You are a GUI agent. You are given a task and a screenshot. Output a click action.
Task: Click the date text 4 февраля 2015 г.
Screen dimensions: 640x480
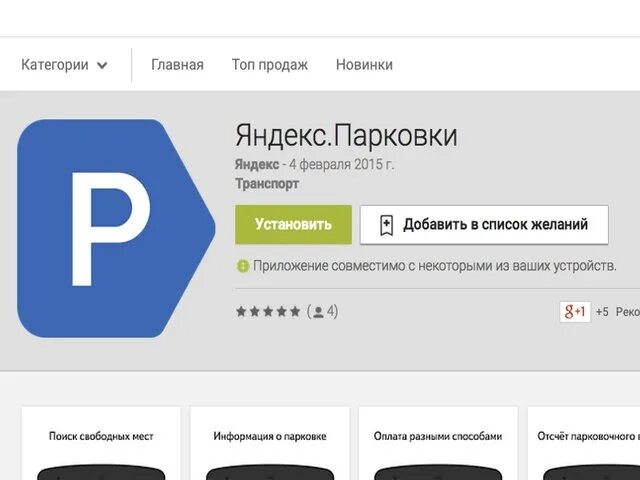(x=341, y=164)
